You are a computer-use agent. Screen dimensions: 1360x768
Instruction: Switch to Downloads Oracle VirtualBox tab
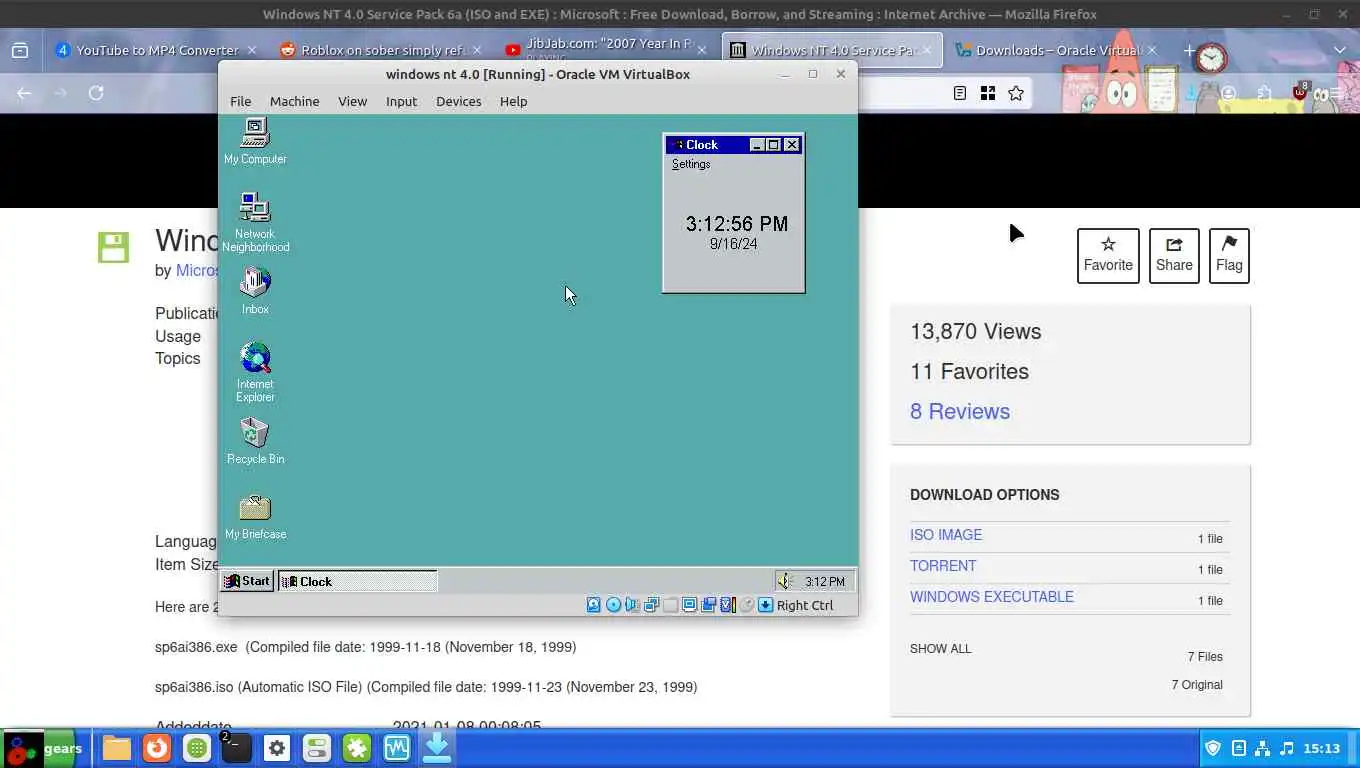coord(1058,50)
